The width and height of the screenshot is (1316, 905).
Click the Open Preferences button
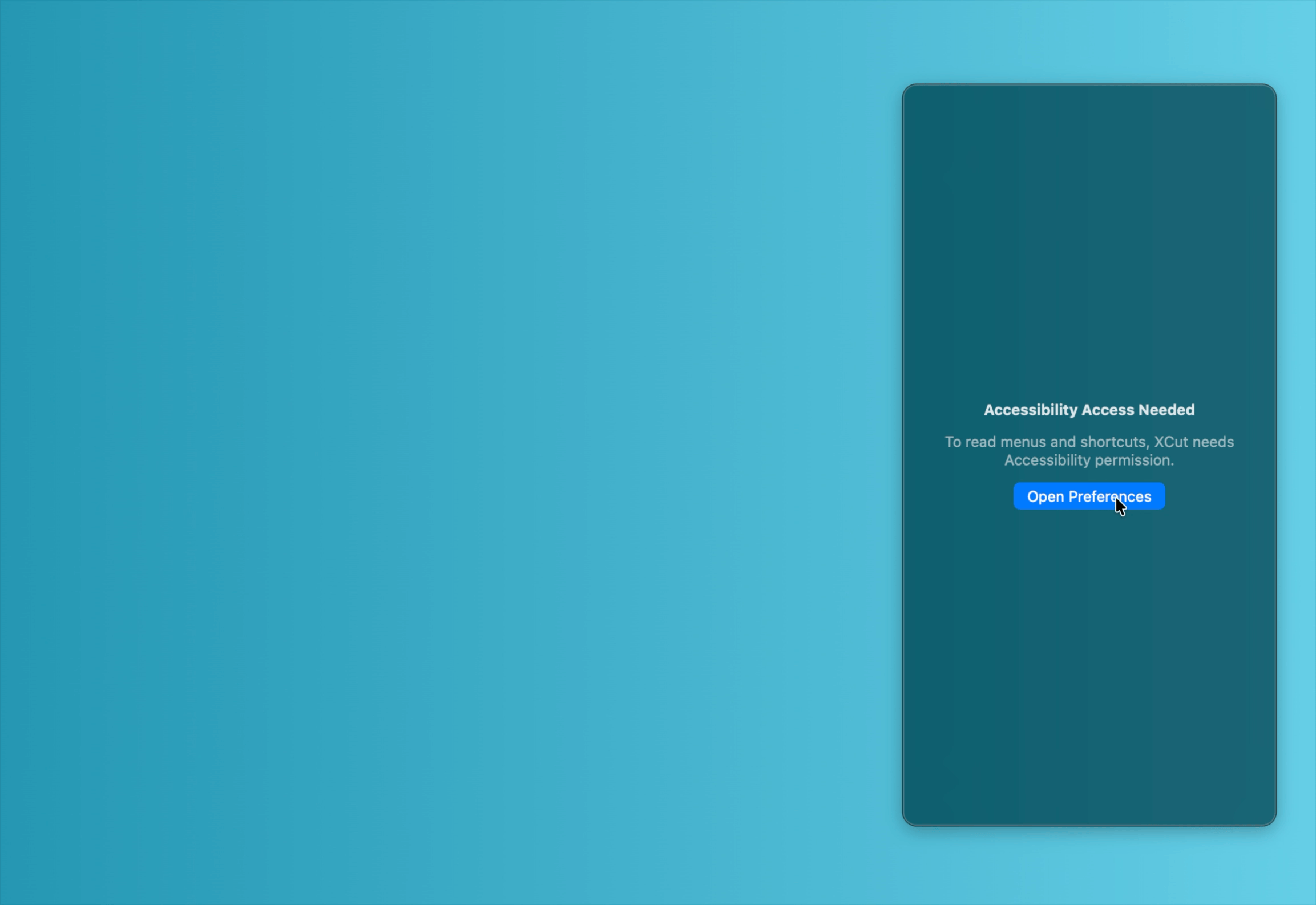[x=1088, y=496]
